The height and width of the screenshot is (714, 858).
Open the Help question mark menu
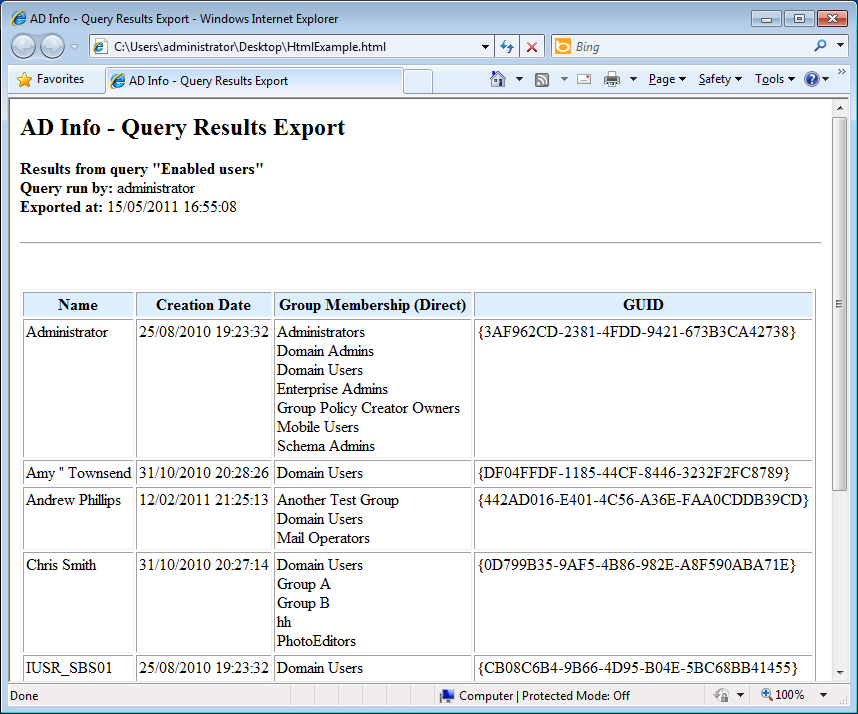point(812,80)
